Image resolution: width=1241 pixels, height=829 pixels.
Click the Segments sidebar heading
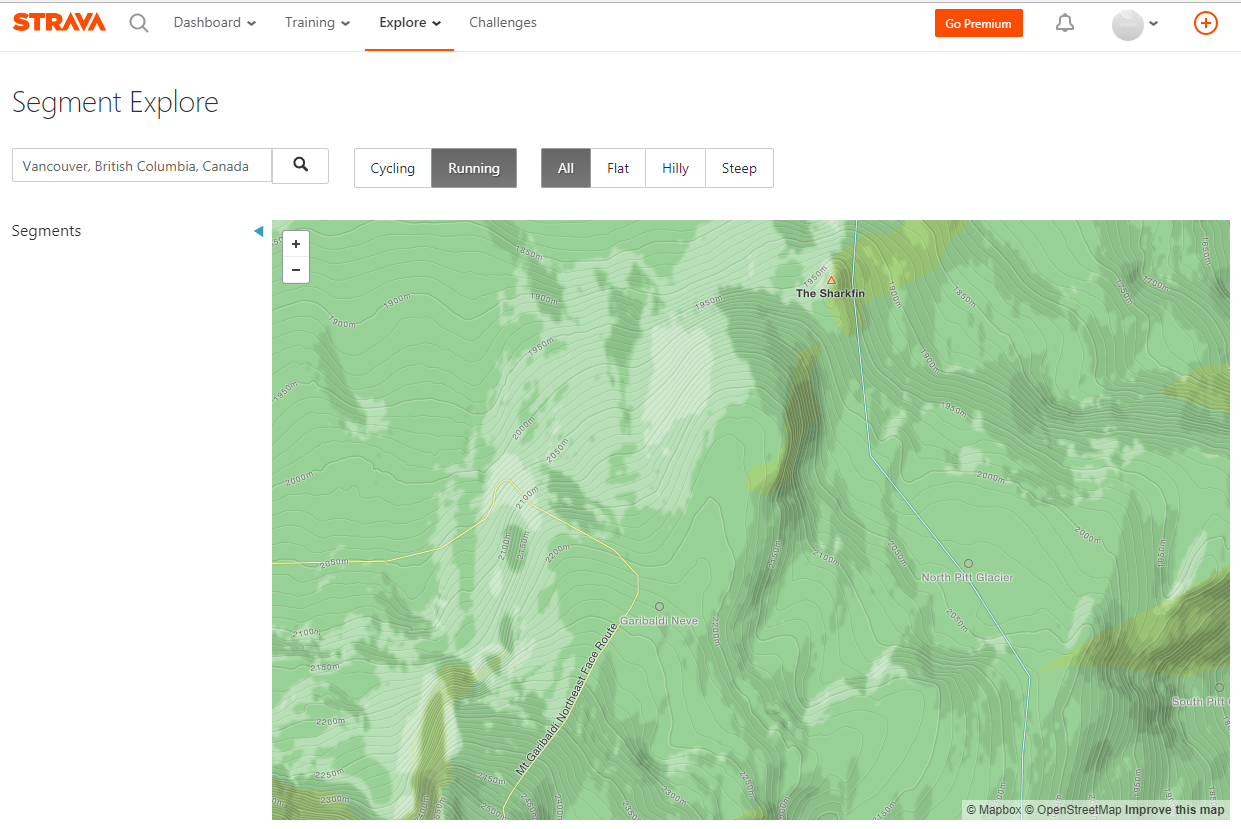[46, 231]
